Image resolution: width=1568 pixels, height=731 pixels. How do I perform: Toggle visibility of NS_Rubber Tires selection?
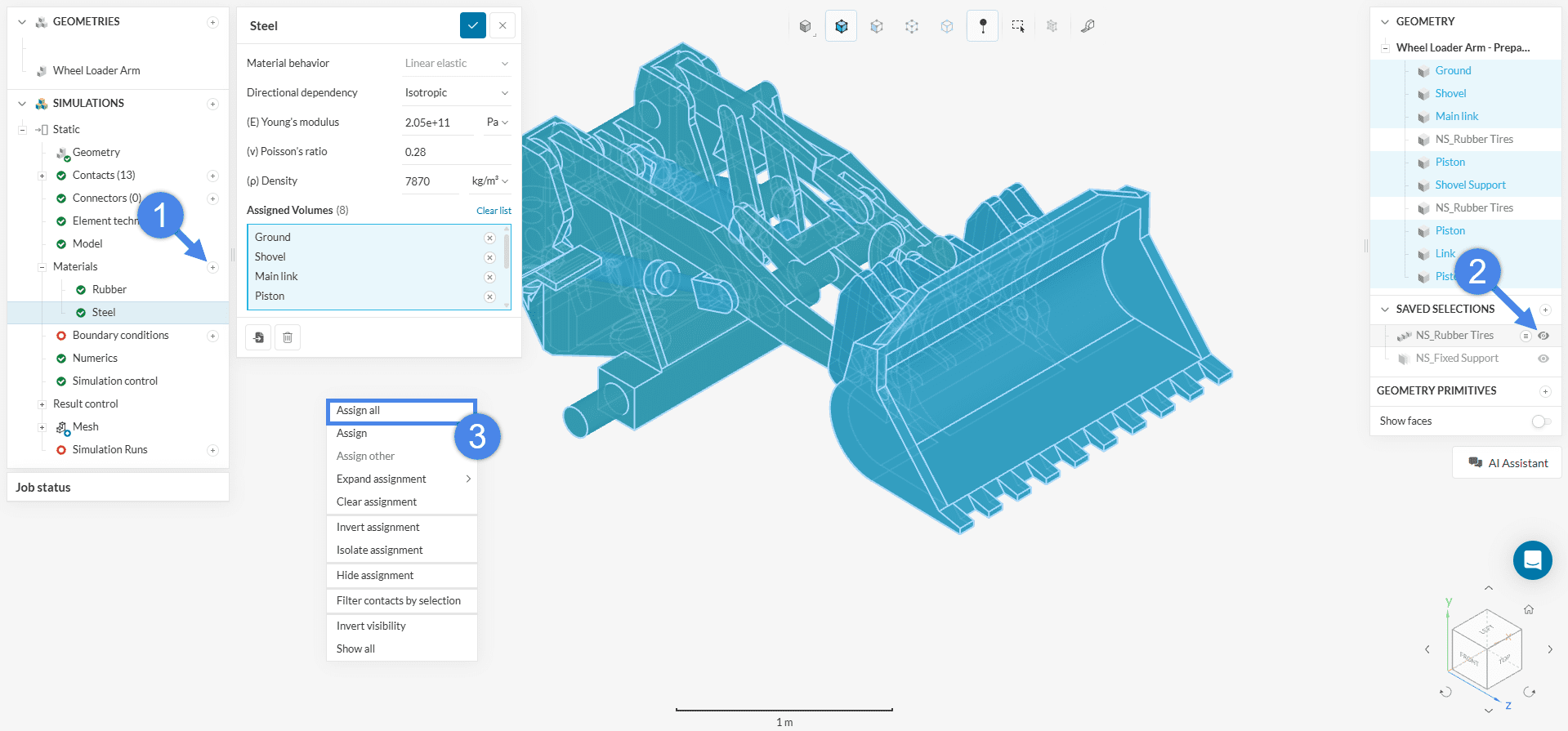tap(1543, 336)
